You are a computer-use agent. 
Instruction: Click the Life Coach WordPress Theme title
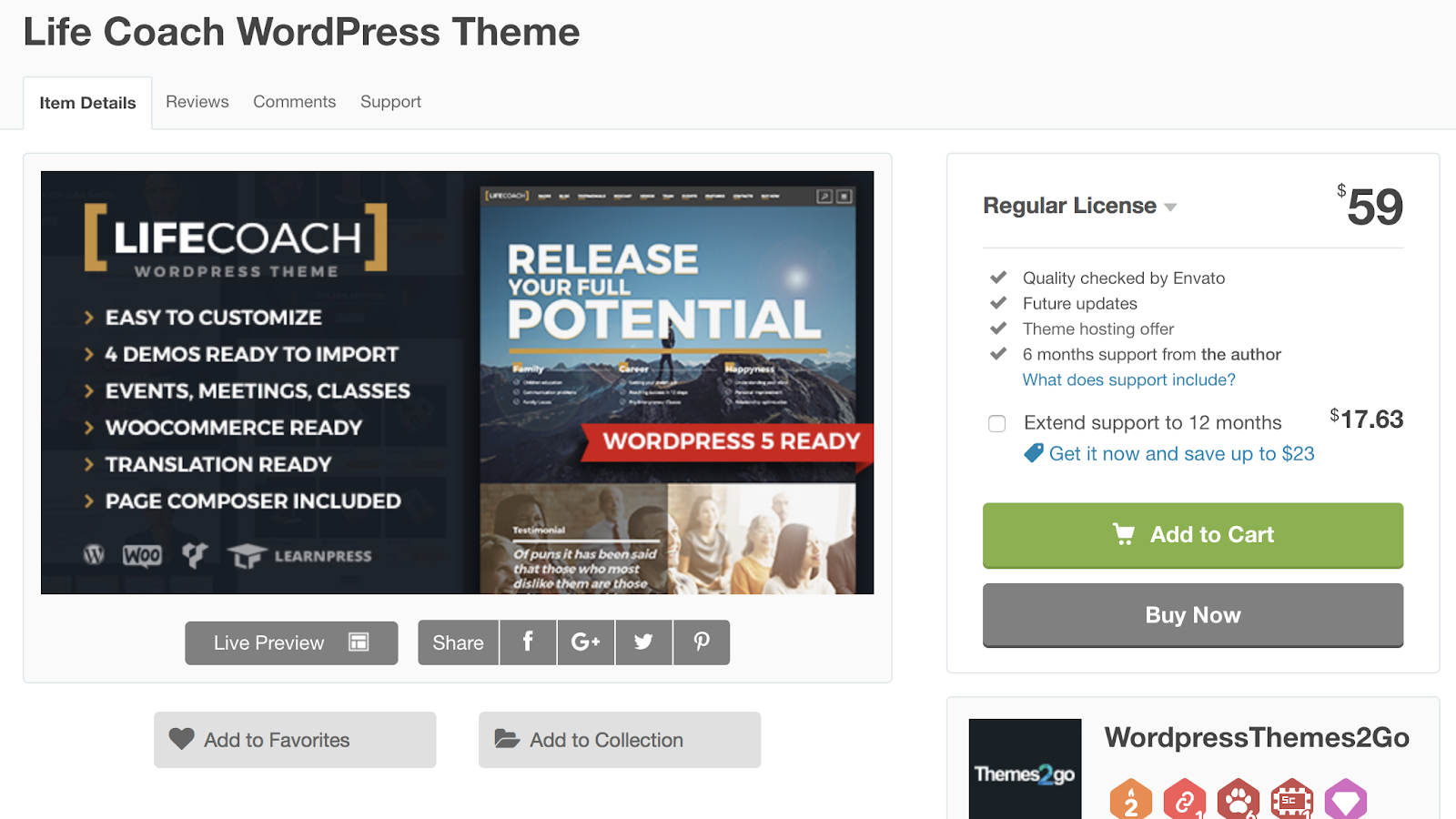click(301, 32)
